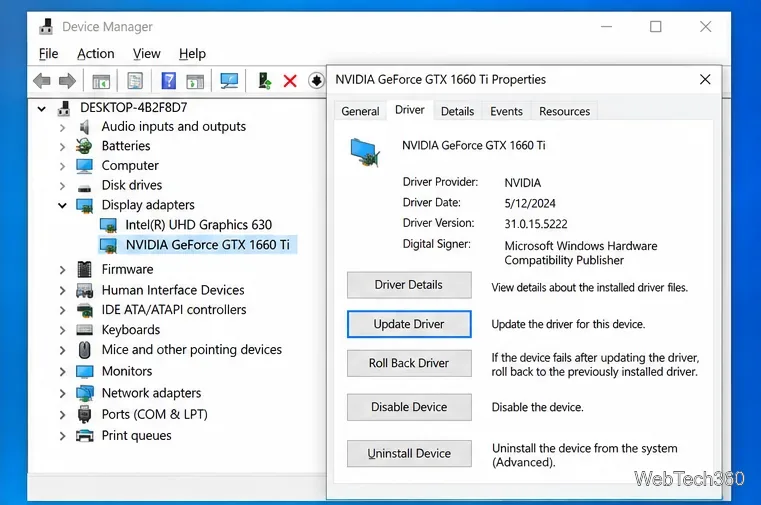Screen dimensions: 761x505
Task: Click the display adapter icon in Properties dialog
Action: coord(364,153)
